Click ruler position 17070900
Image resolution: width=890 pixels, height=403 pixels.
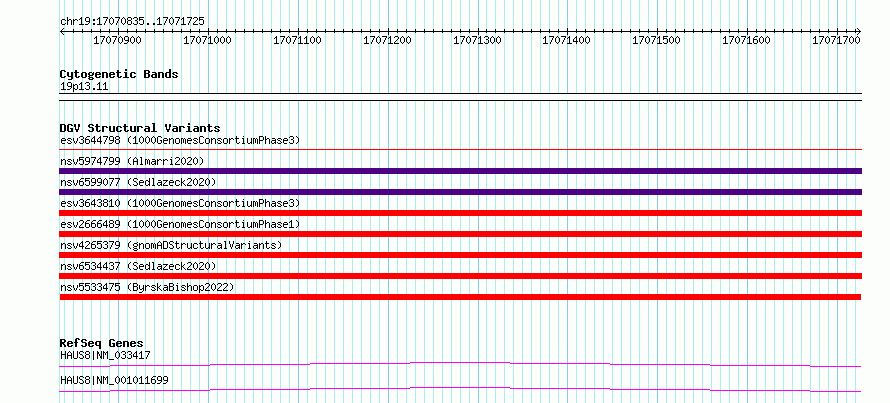[x=117, y=40]
